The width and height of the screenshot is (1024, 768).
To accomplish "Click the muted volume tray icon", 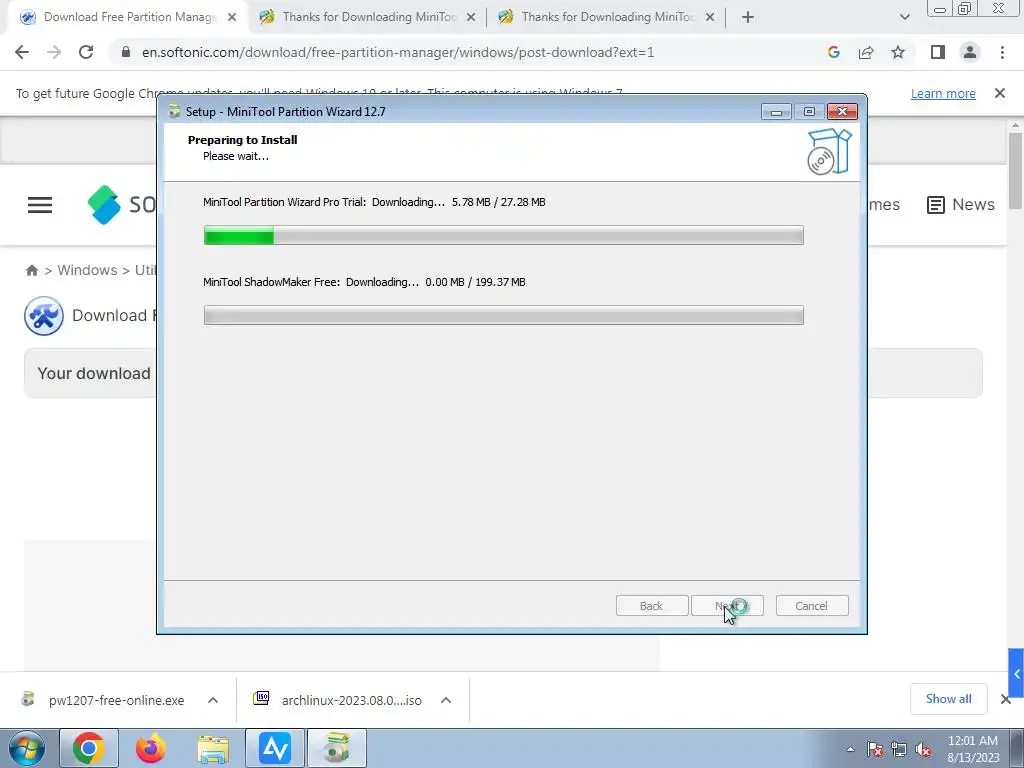I will point(923,750).
